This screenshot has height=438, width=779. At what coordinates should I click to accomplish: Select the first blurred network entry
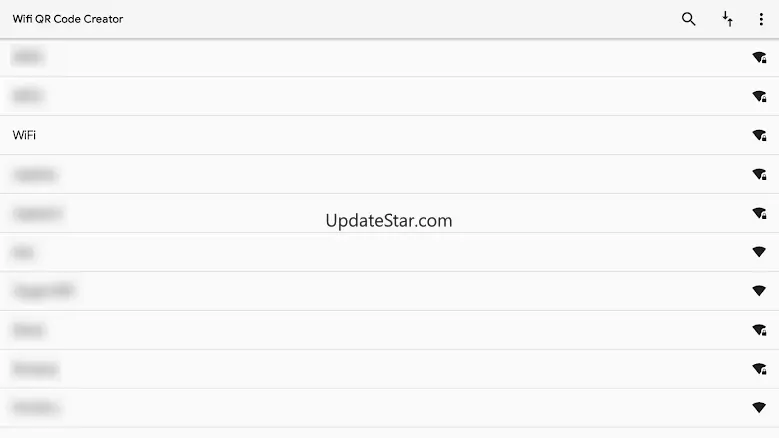[x=390, y=58]
